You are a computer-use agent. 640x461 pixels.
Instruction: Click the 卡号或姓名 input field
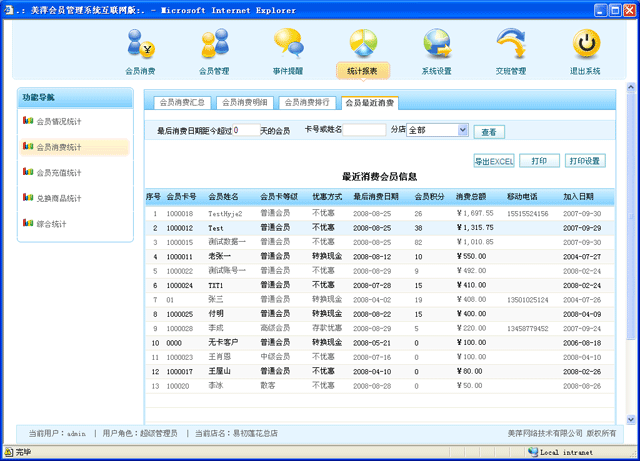[364, 130]
